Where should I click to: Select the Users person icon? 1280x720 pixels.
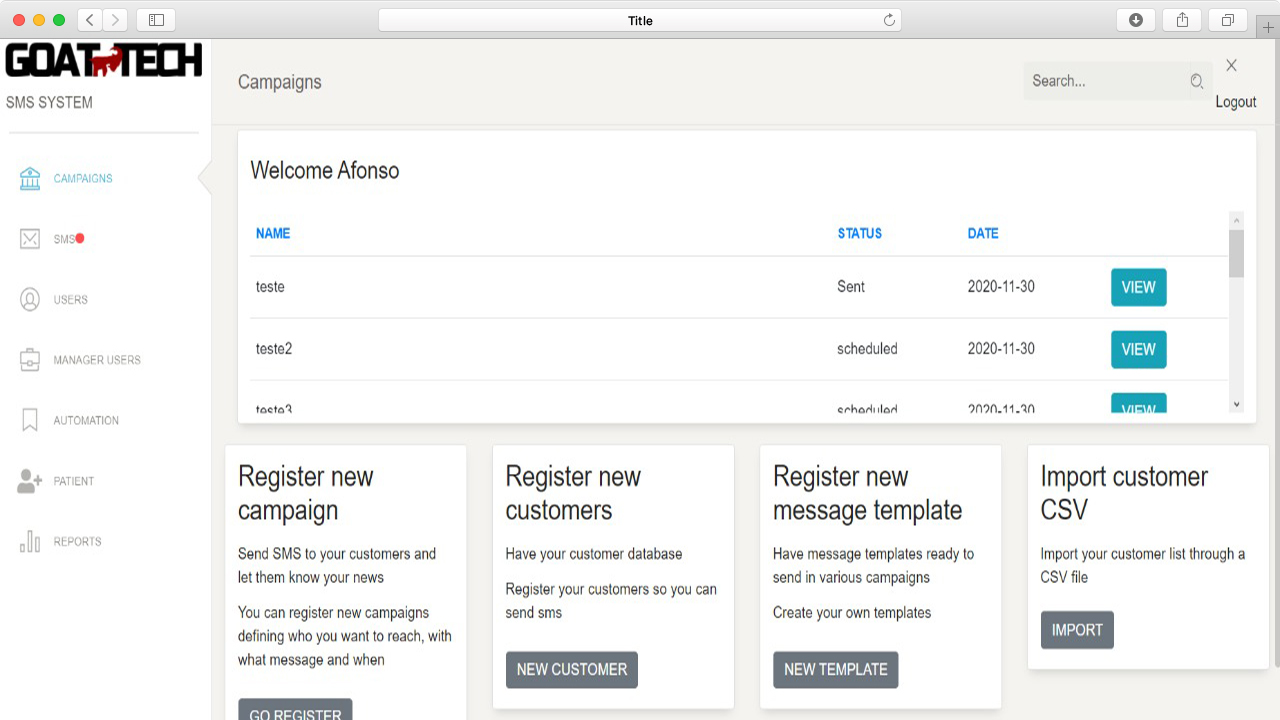pyautogui.click(x=30, y=300)
